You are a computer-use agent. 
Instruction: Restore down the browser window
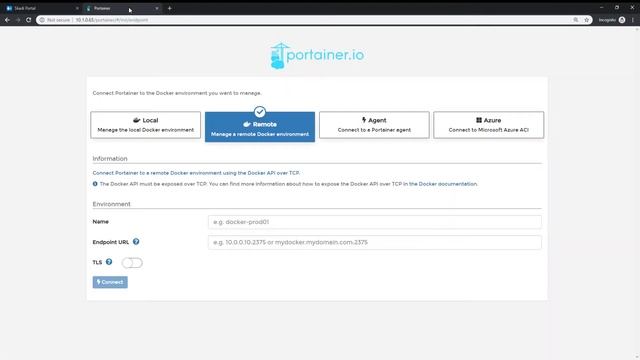617,7
